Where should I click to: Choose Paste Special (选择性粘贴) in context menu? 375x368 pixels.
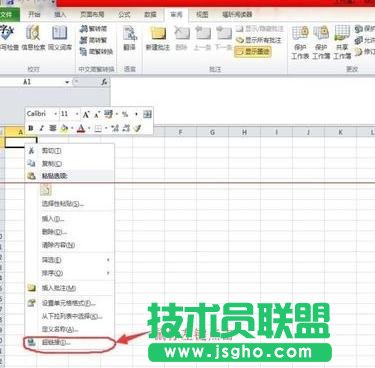coord(70,204)
